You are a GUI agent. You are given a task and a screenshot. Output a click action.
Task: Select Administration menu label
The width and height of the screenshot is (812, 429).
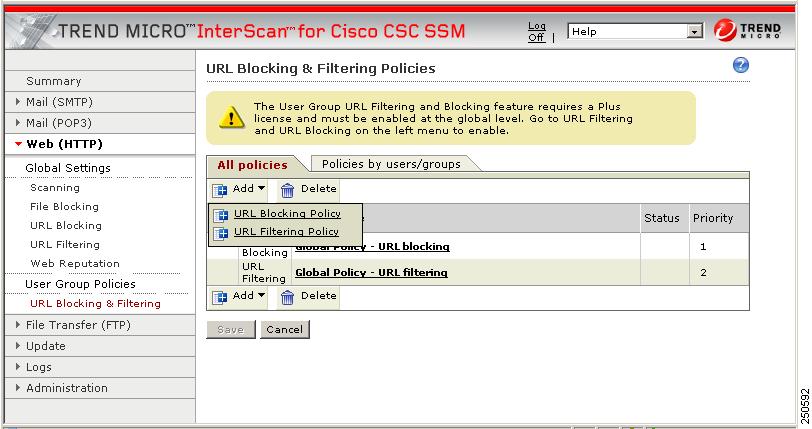point(67,388)
